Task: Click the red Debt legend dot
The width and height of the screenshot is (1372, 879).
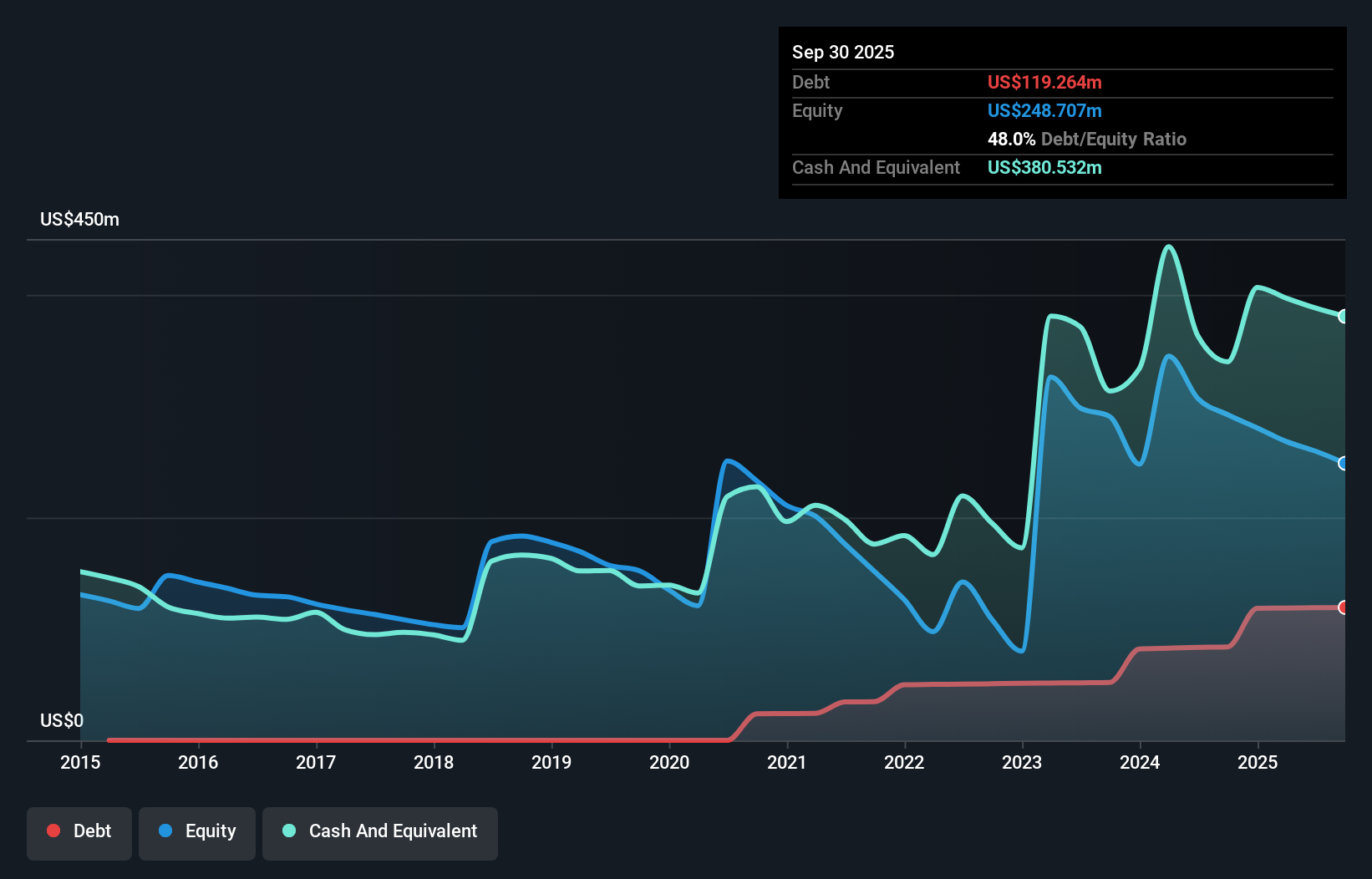Action: coord(53,831)
